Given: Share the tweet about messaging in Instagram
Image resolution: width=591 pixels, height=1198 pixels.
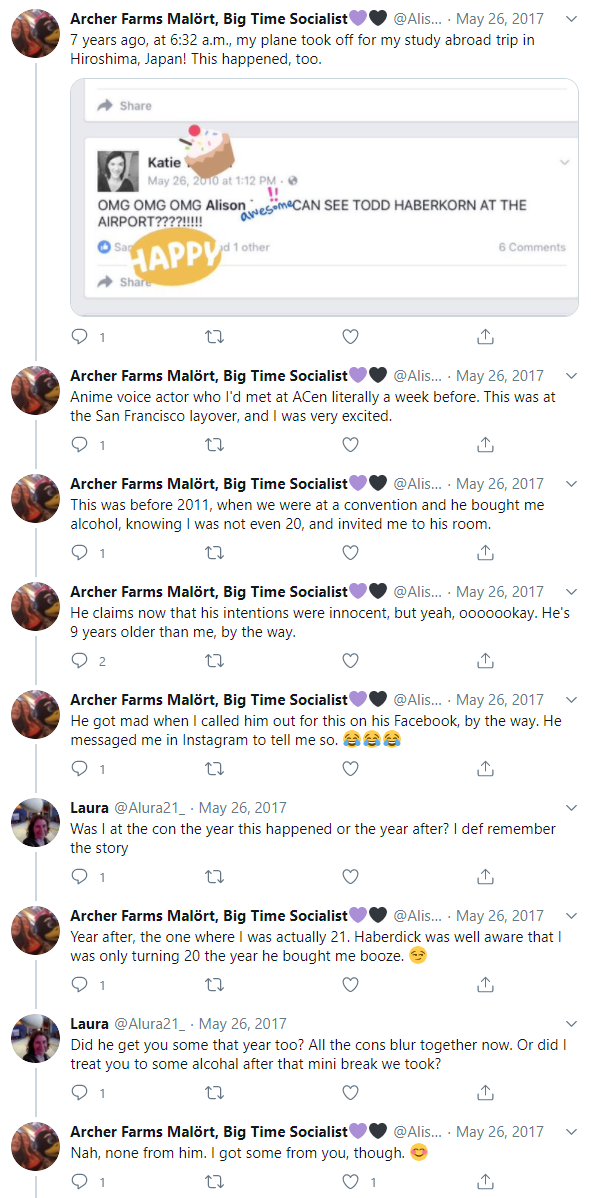Looking at the screenshot, I should point(485,768).
